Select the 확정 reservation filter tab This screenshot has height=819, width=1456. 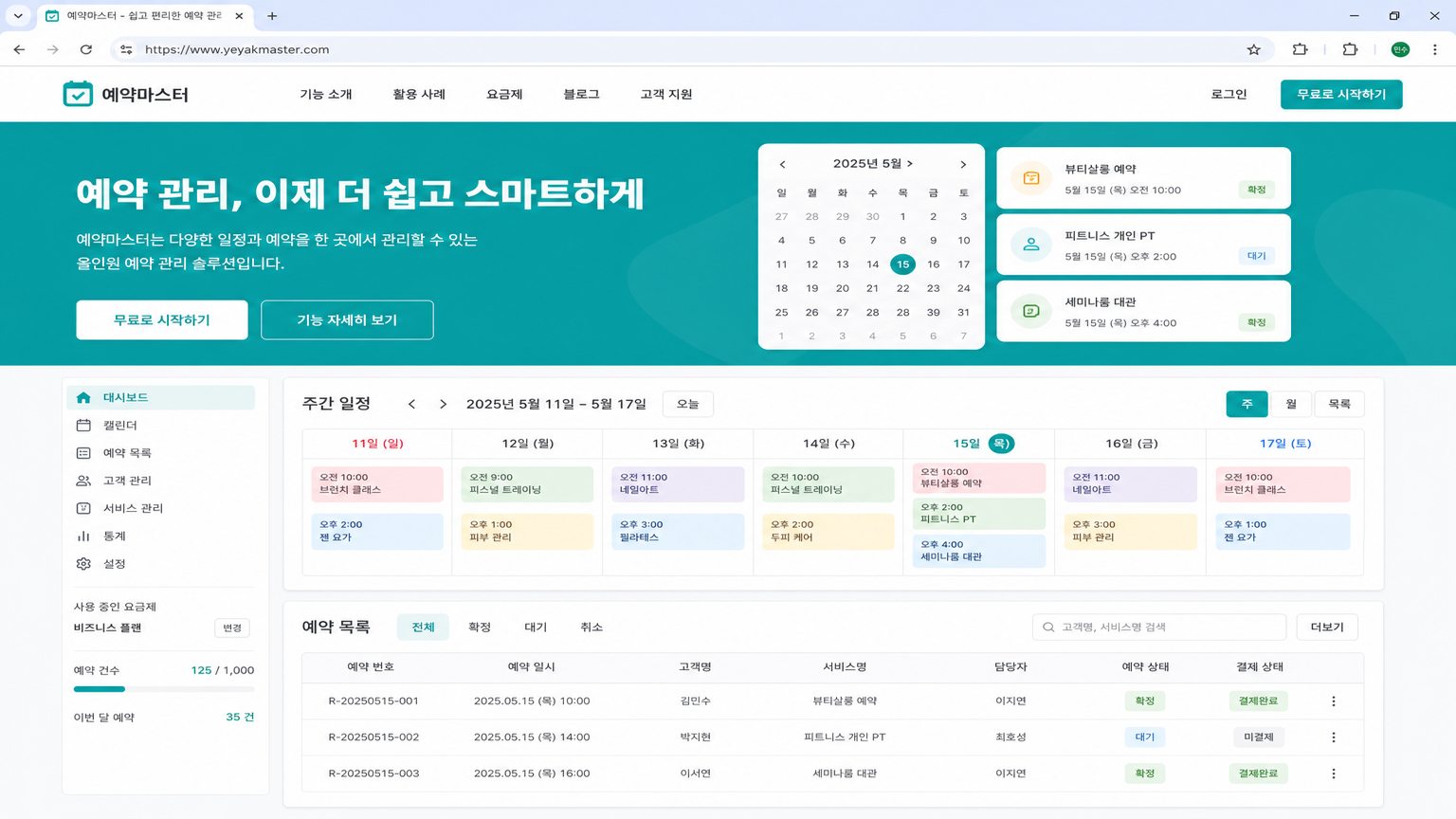click(480, 627)
